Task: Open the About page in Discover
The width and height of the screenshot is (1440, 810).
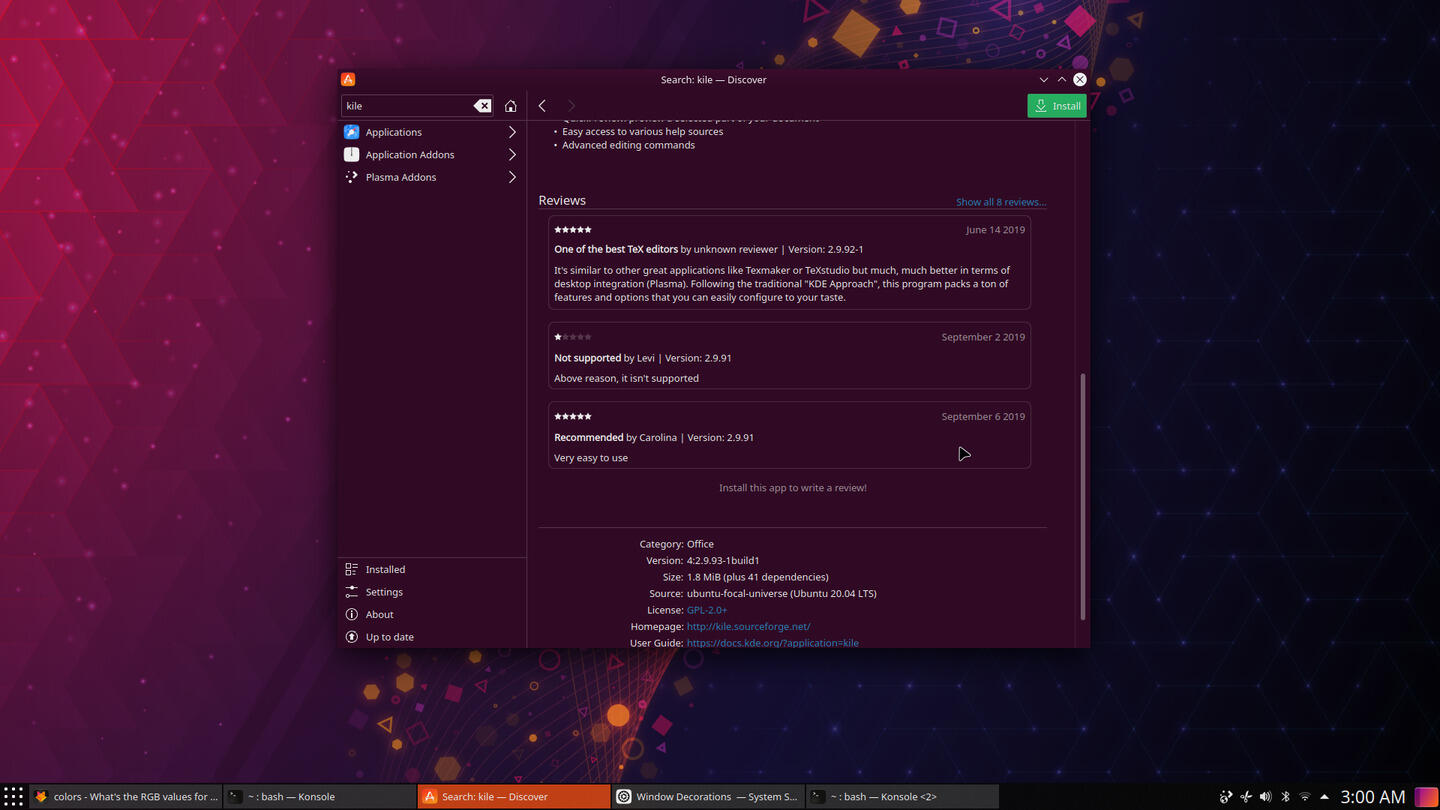Action: coord(432,614)
